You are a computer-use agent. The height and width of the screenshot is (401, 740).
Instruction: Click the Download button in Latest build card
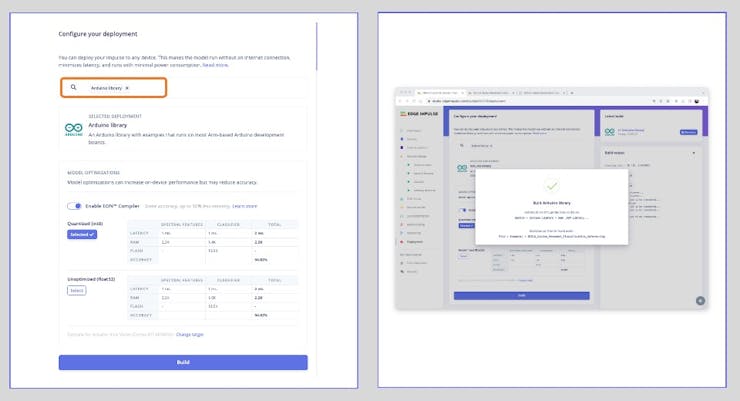coord(688,132)
